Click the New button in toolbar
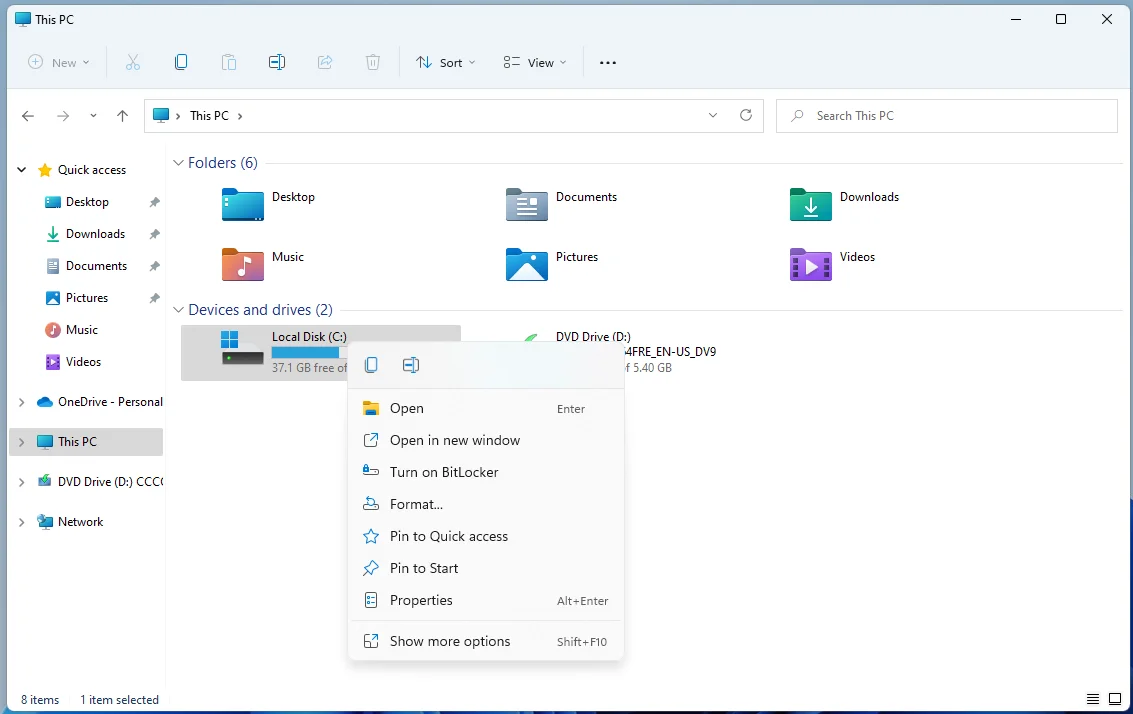The height and width of the screenshot is (714, 1133). pyautogui.click(x=59, y=63)
